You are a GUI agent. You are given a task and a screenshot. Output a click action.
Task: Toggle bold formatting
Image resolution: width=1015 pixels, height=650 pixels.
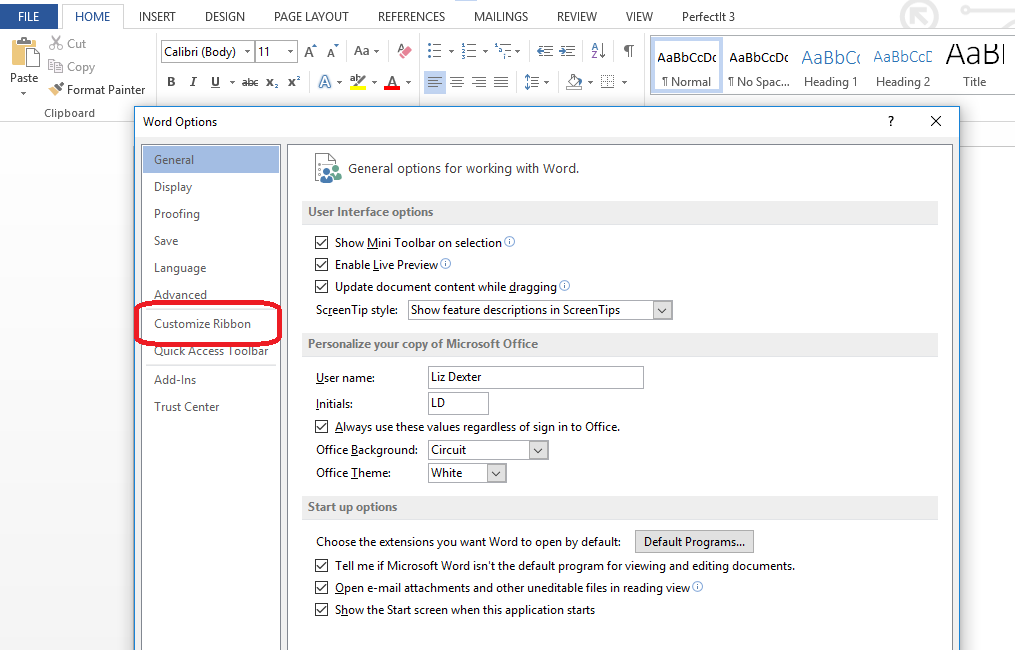tap(171, 81)
